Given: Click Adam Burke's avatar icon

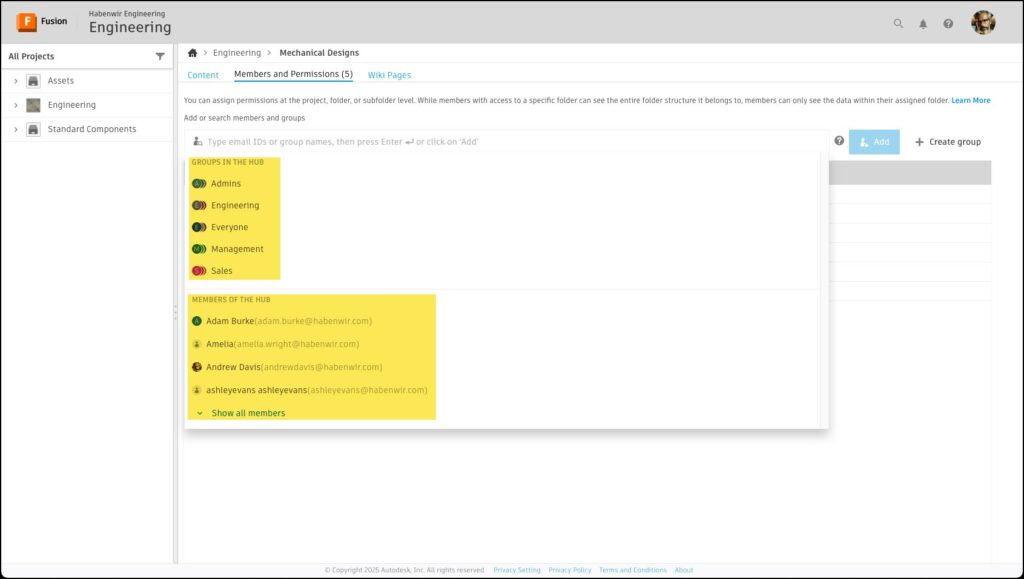Looking at the screenshot, I should pos(197,321).
